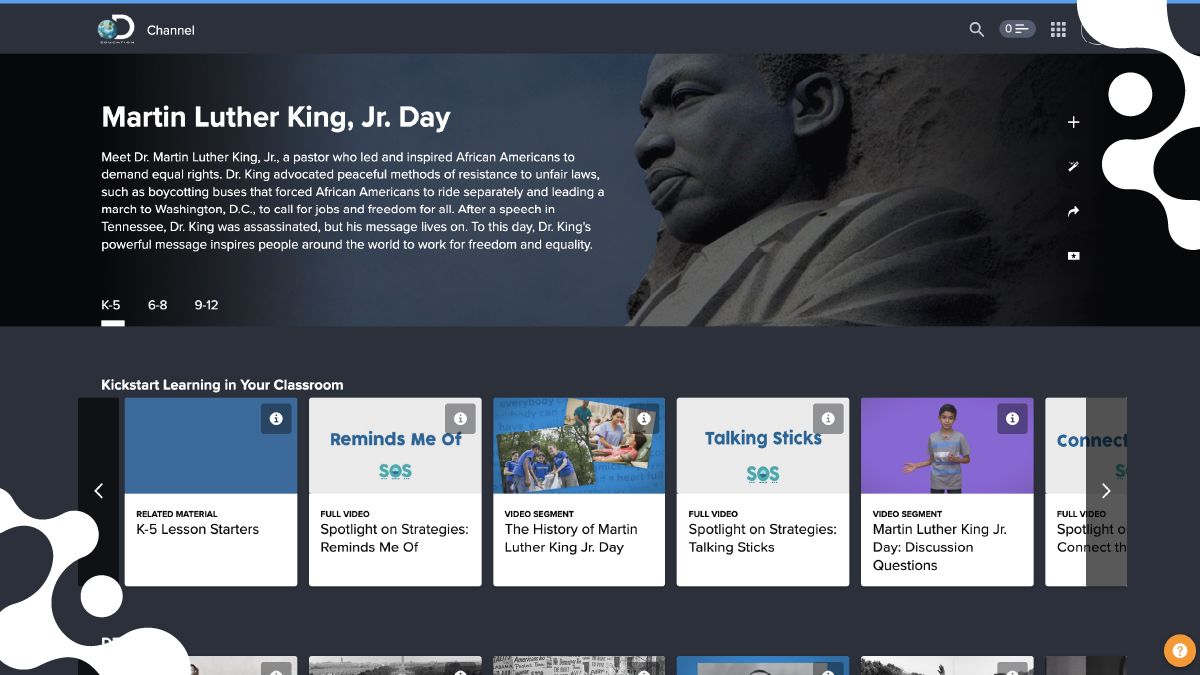Switch to the 6-8 grade tab

[157, 305]
